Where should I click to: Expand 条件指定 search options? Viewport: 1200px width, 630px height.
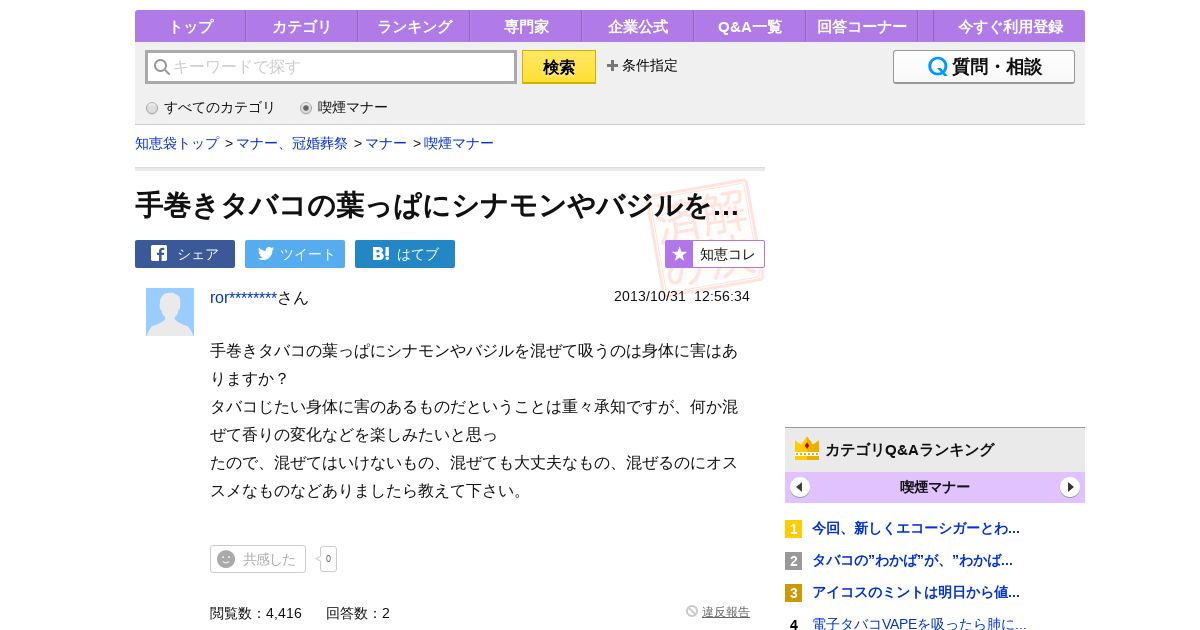pos(642,66)
